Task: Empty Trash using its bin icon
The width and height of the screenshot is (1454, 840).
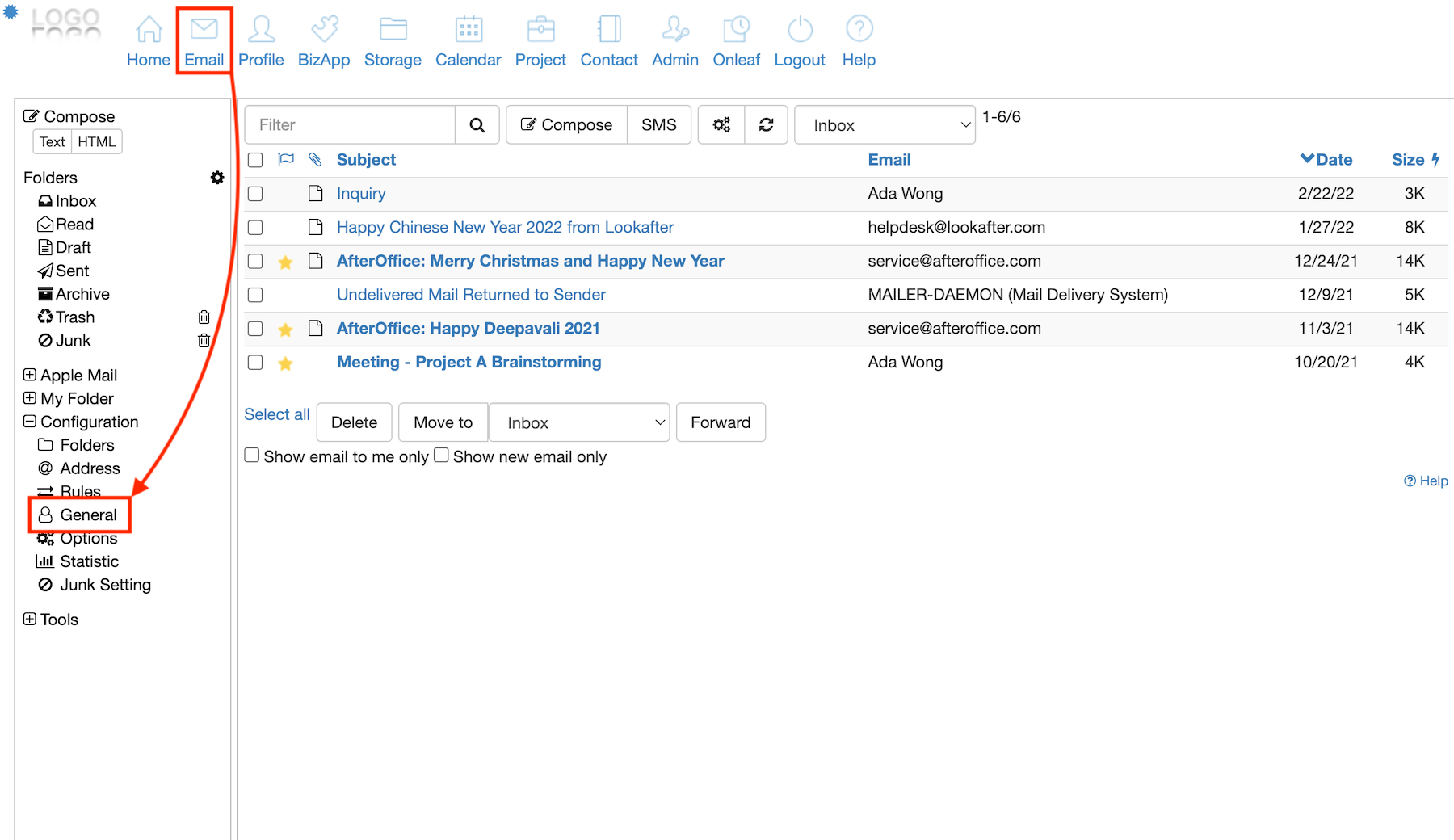Action: 204,317
